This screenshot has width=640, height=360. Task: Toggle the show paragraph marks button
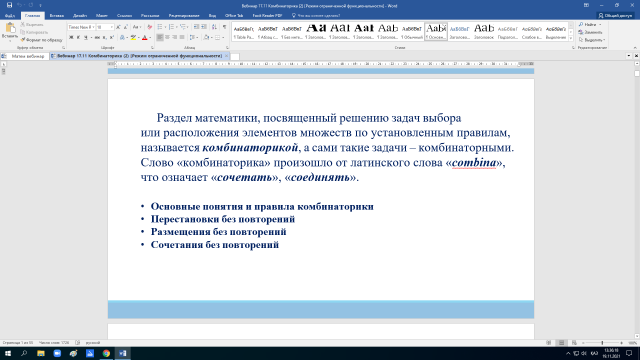(224, 27)
